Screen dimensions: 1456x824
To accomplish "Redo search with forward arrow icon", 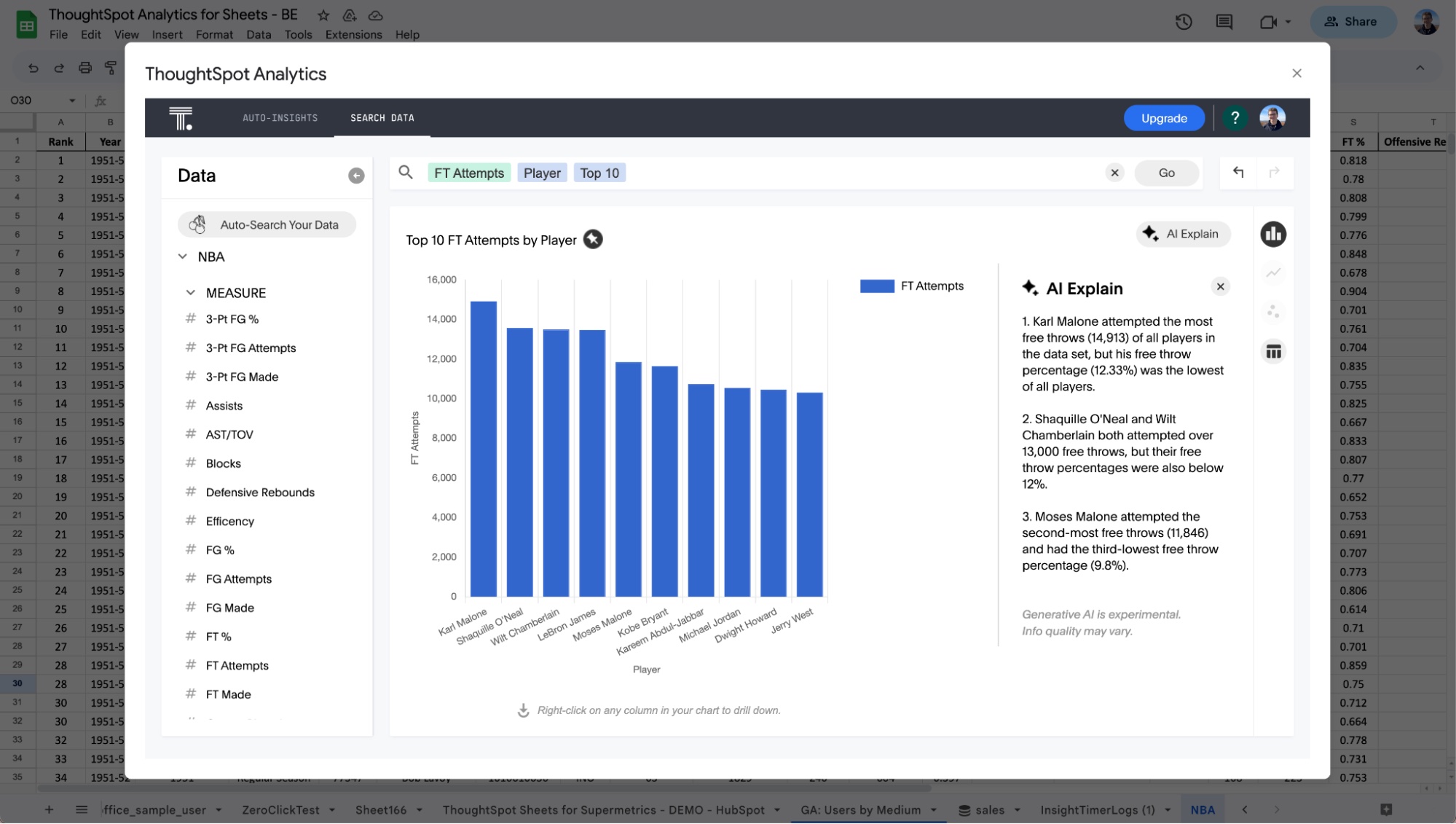I will tap(1274, 173).
